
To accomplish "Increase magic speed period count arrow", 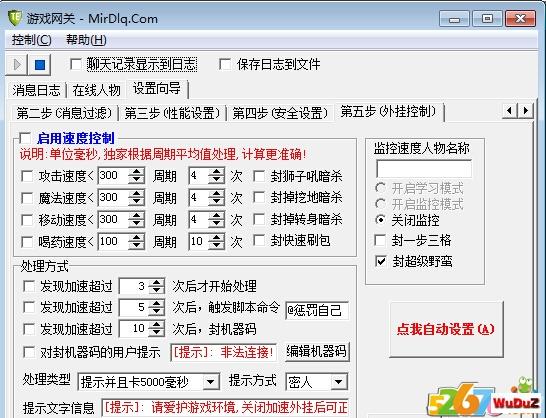I will point(217,194).
